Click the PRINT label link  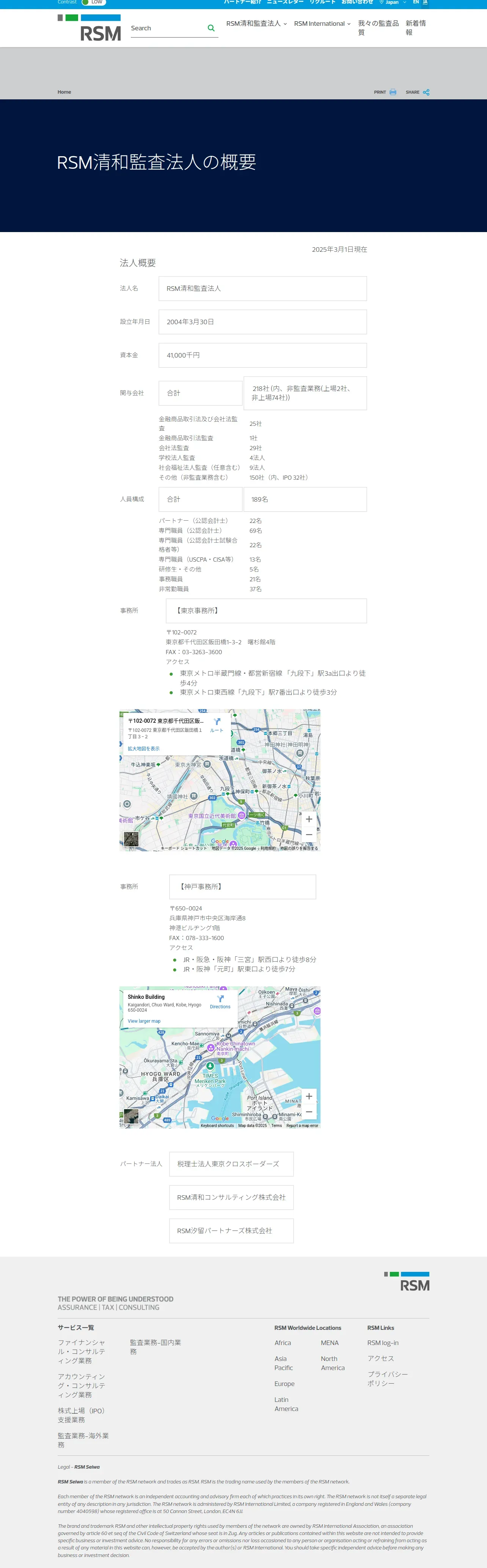(x=380, y=93)
